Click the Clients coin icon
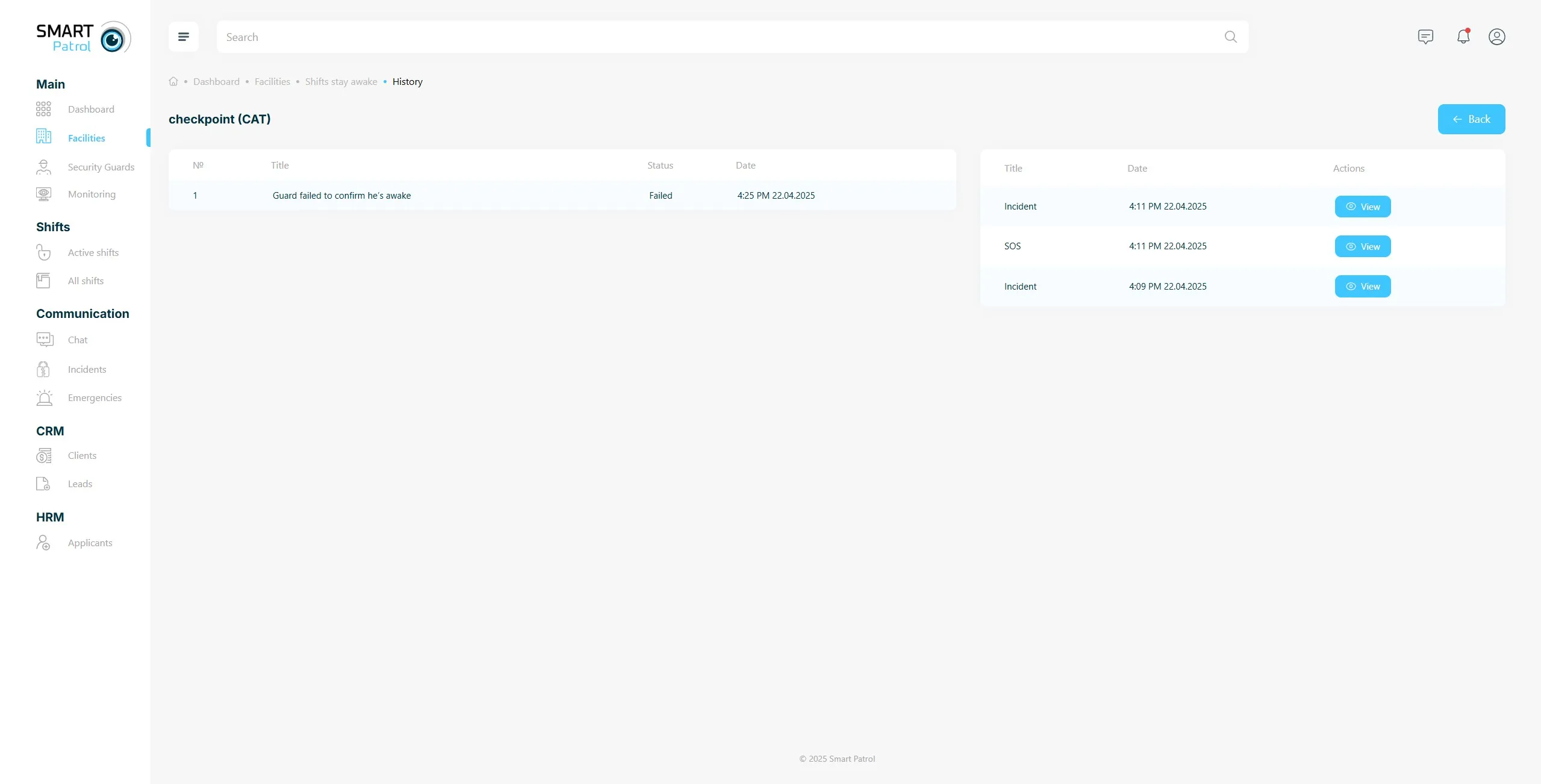Screen dimensions: 1541x784 44,455
